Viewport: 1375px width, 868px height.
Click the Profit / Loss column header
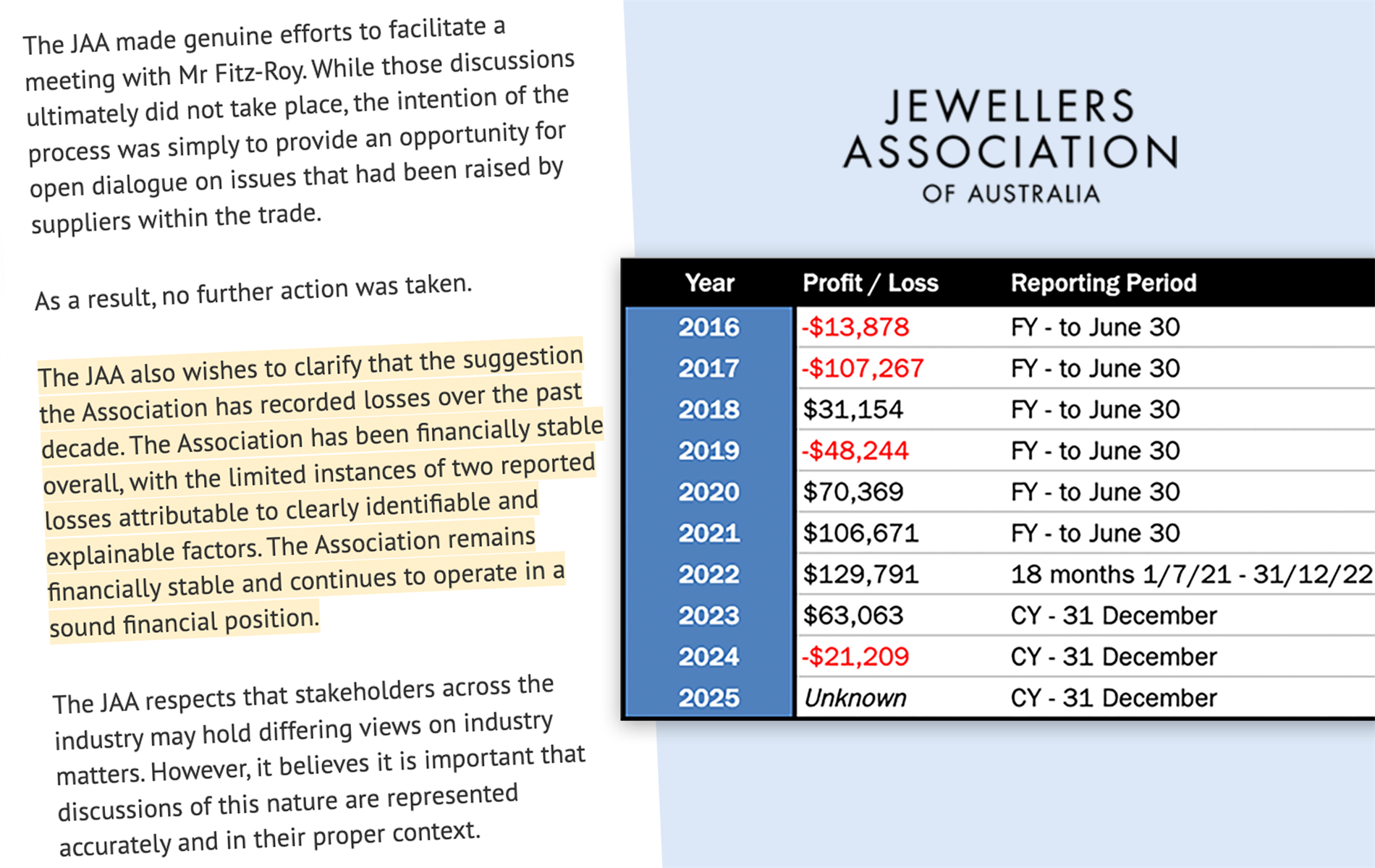click(870, 283)
